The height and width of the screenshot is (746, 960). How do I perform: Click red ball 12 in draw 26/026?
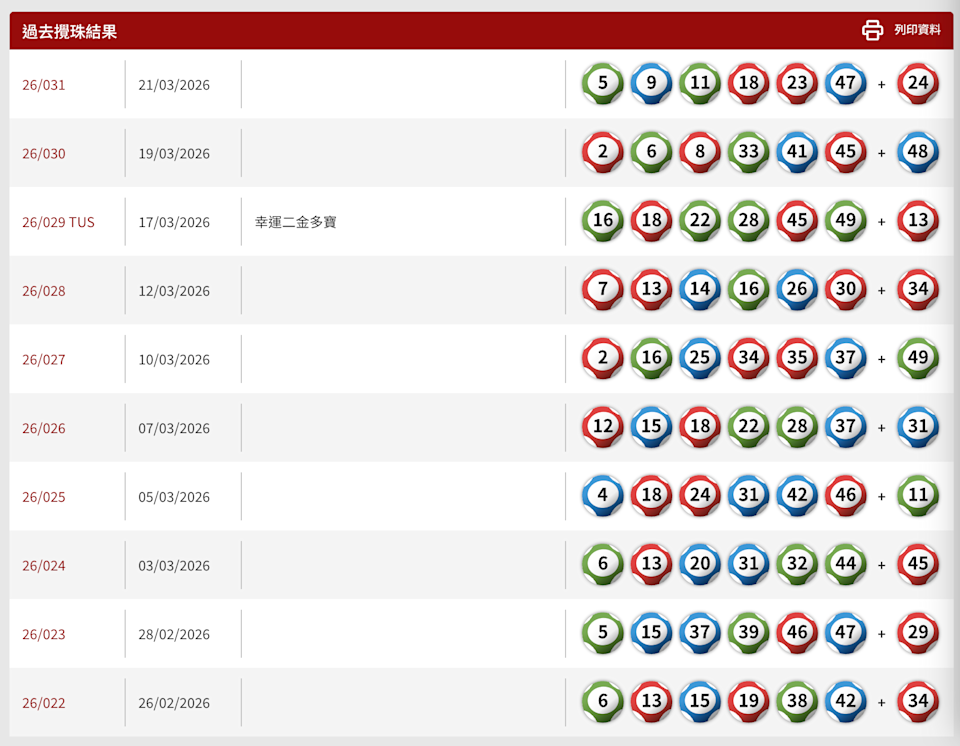[603, 427]
